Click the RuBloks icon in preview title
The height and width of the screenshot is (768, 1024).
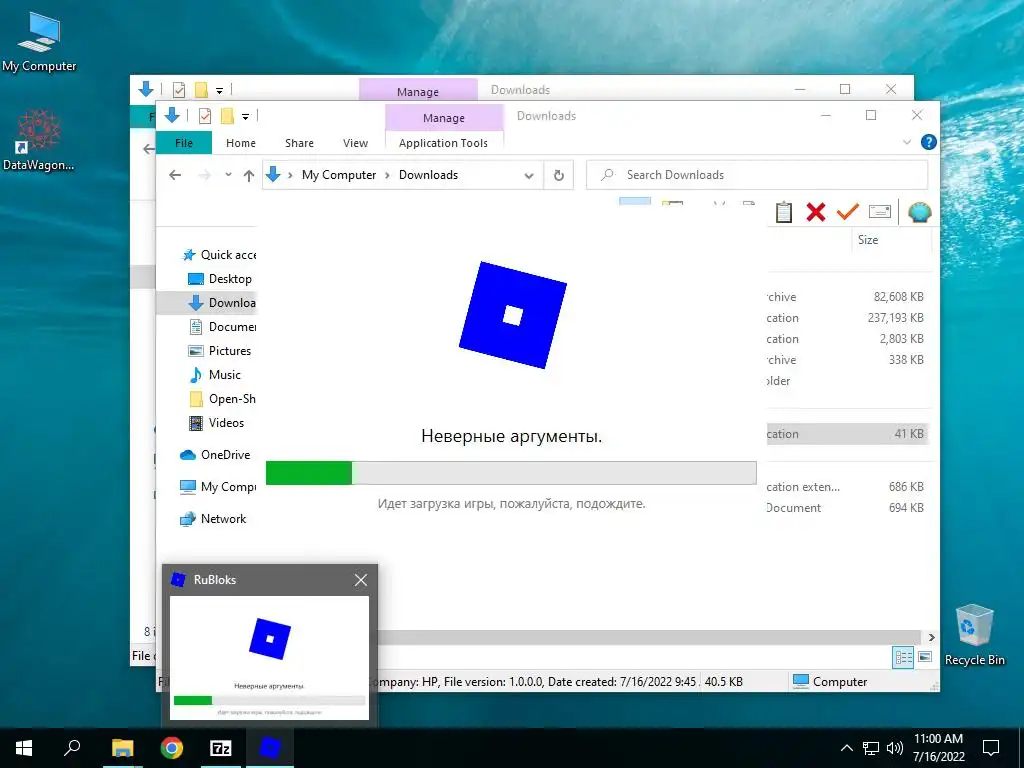[x=178, y=579]
